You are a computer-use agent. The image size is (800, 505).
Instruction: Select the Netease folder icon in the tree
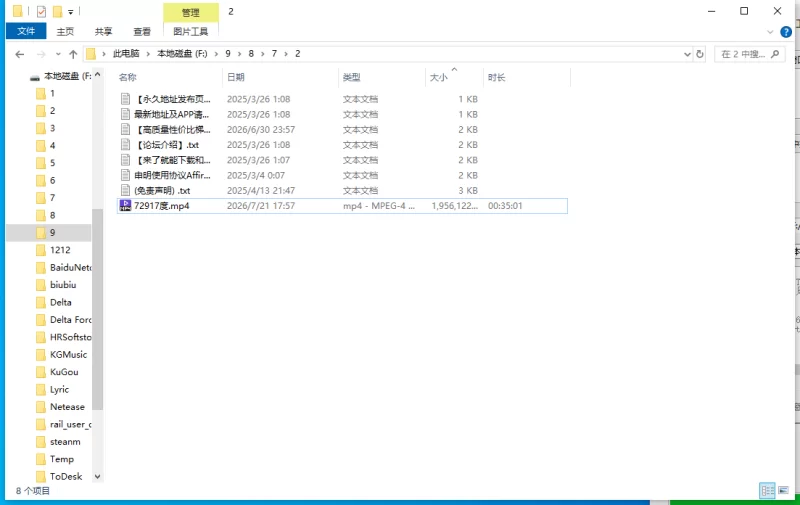point(41,407)
